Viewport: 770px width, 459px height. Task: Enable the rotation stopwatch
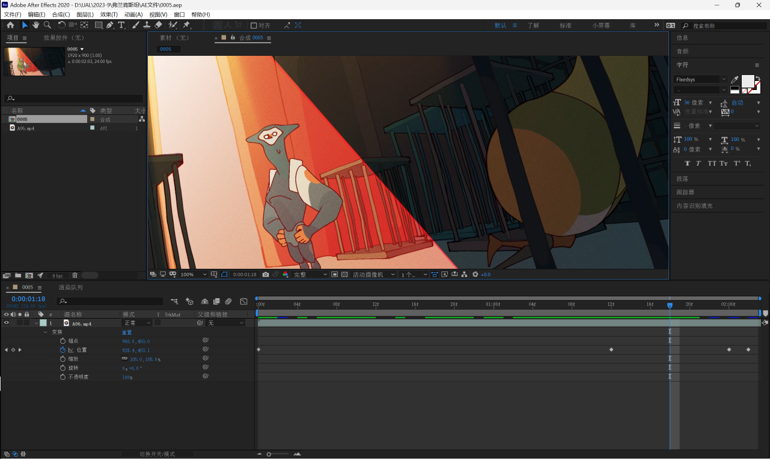62,368
